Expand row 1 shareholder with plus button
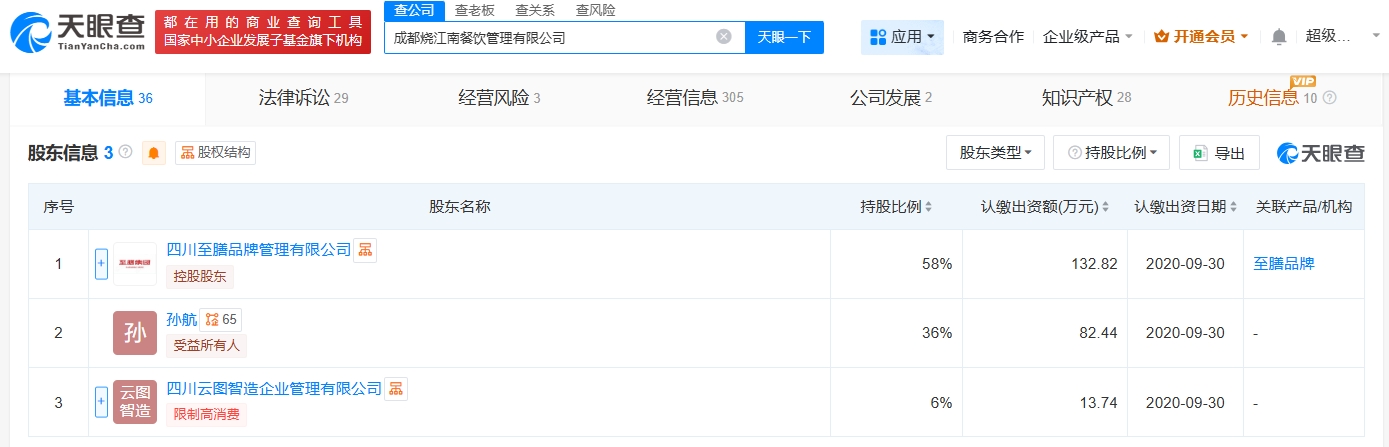This screenshot has width=1389, height=447. coord(101,264)
